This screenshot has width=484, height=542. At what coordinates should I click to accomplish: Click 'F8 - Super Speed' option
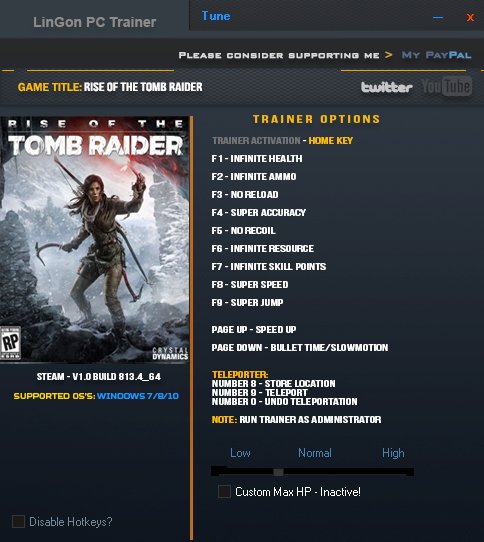tap(250, 284)
